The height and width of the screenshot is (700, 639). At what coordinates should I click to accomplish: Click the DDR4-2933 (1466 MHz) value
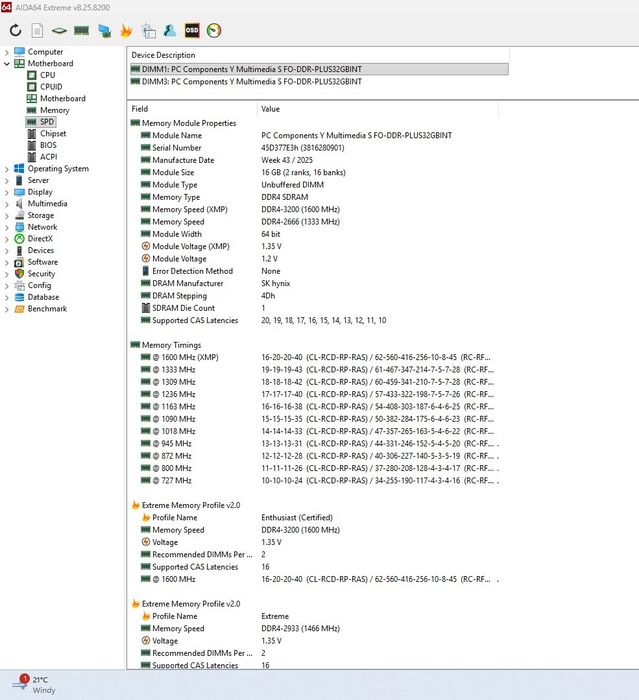coord(301,629)
